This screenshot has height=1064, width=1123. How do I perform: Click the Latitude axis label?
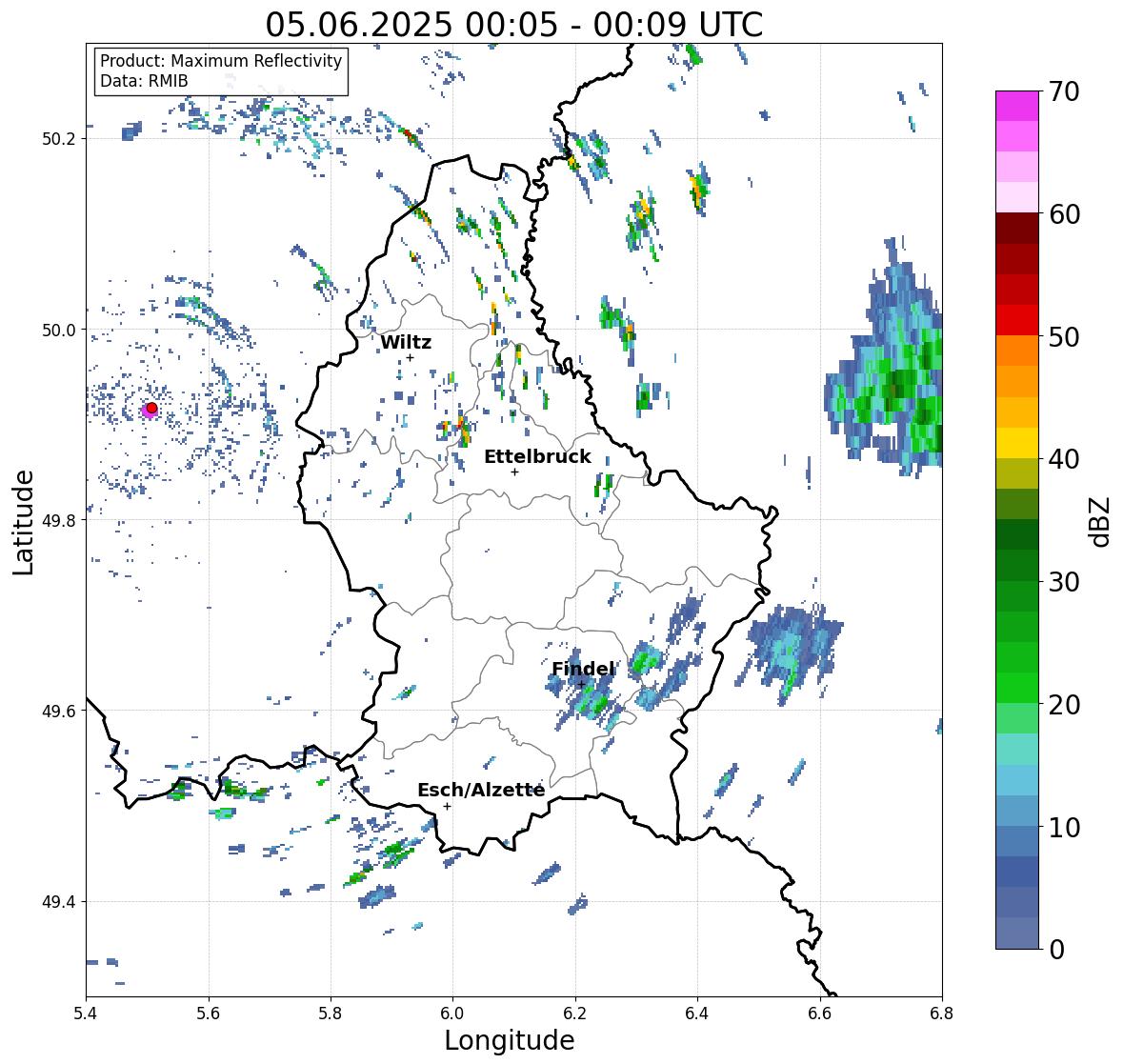[x=23, y=522]
